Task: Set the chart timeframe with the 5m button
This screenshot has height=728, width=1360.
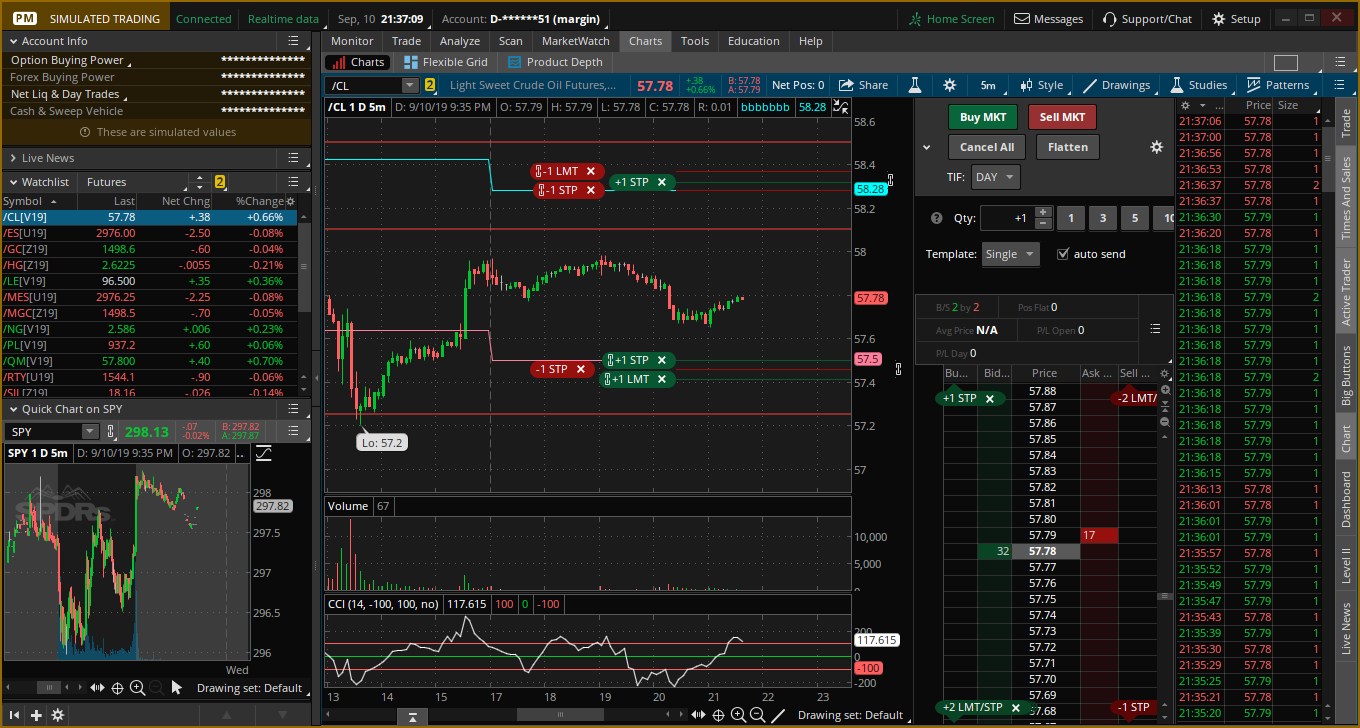Action: point(988,85)
